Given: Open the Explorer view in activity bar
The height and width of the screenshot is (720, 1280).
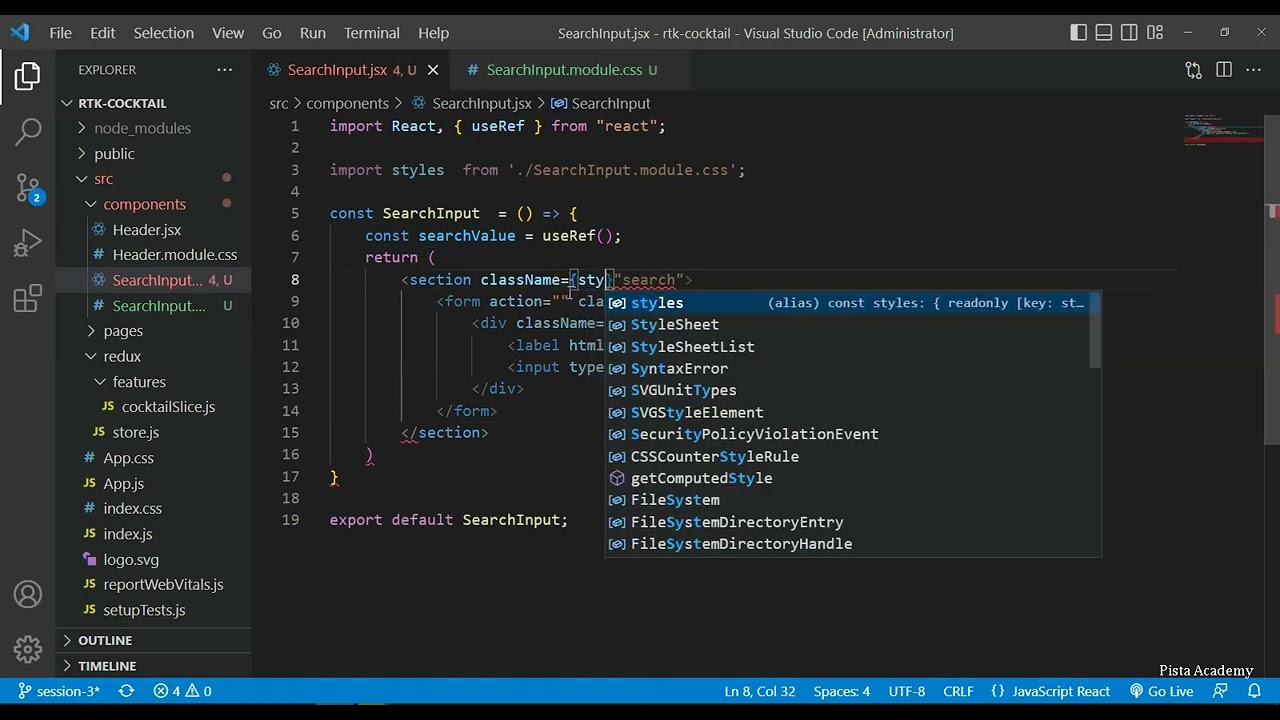Looking at the screenshot, I should pos(28,76).
